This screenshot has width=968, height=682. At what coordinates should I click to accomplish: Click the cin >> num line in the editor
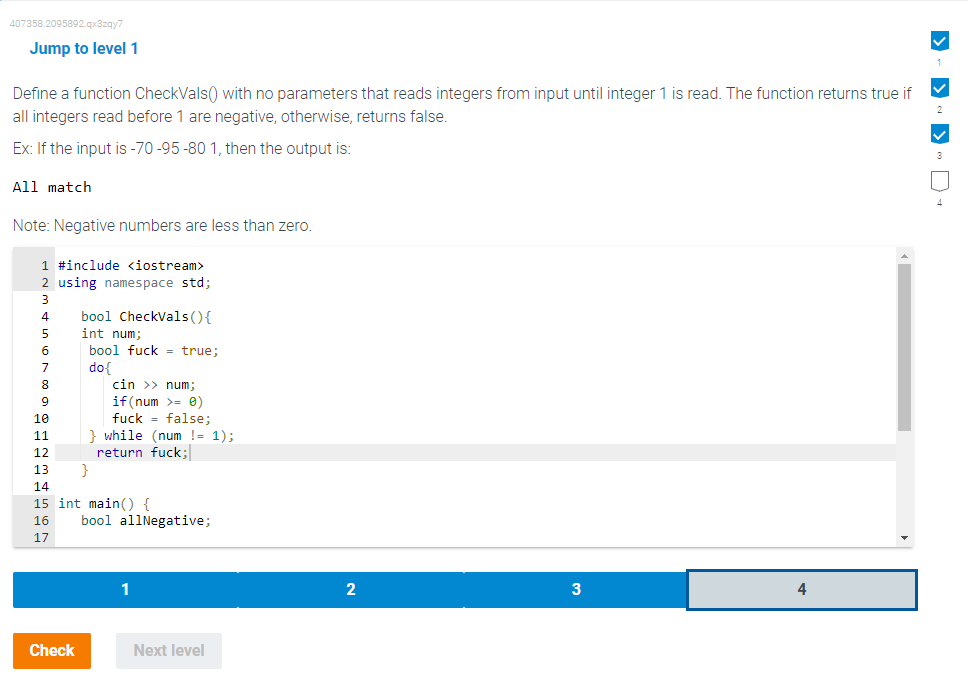pos(155,384)
